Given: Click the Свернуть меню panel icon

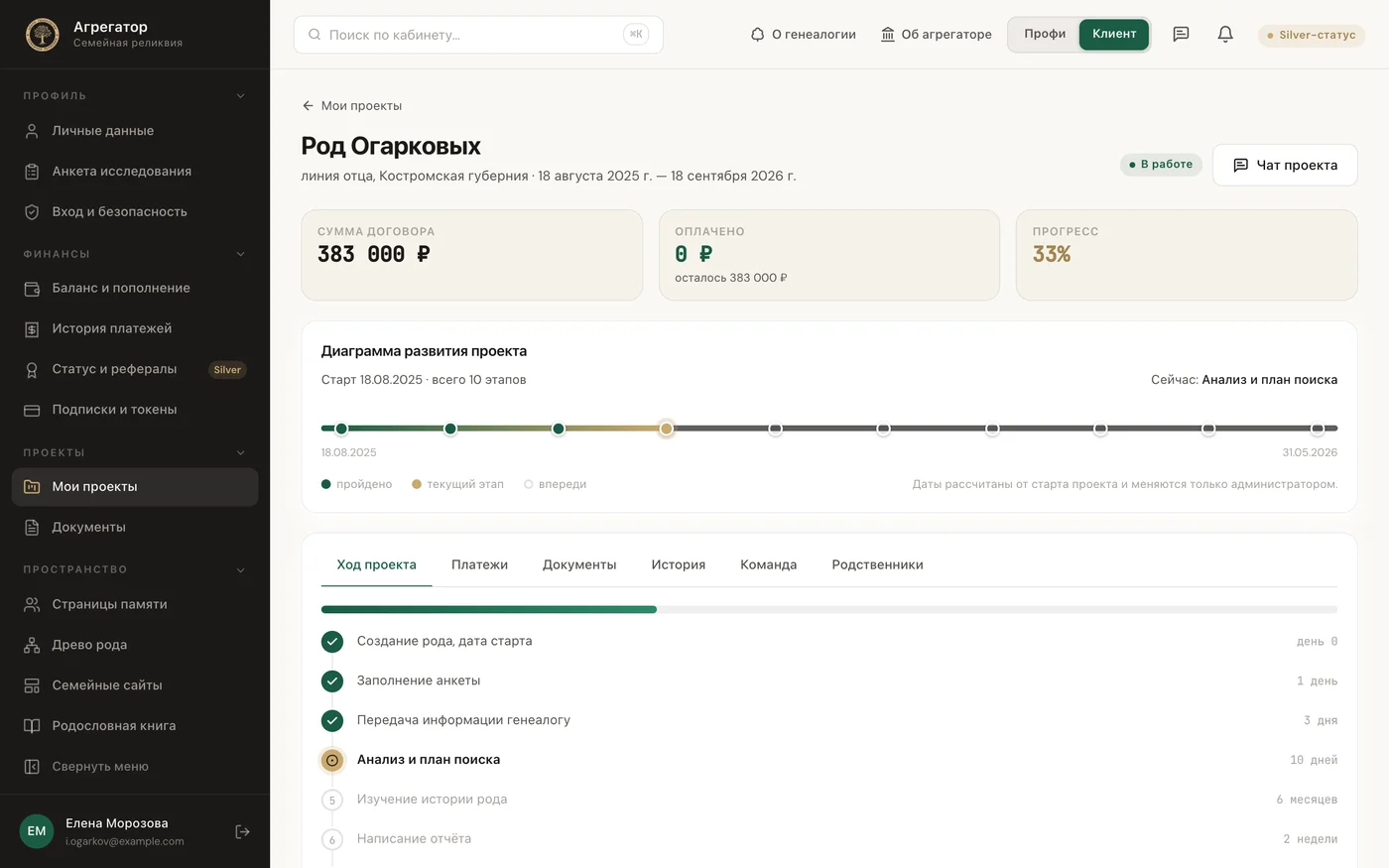Looking at the screenshot, I should pyautogui.click(x=32, y=767).
